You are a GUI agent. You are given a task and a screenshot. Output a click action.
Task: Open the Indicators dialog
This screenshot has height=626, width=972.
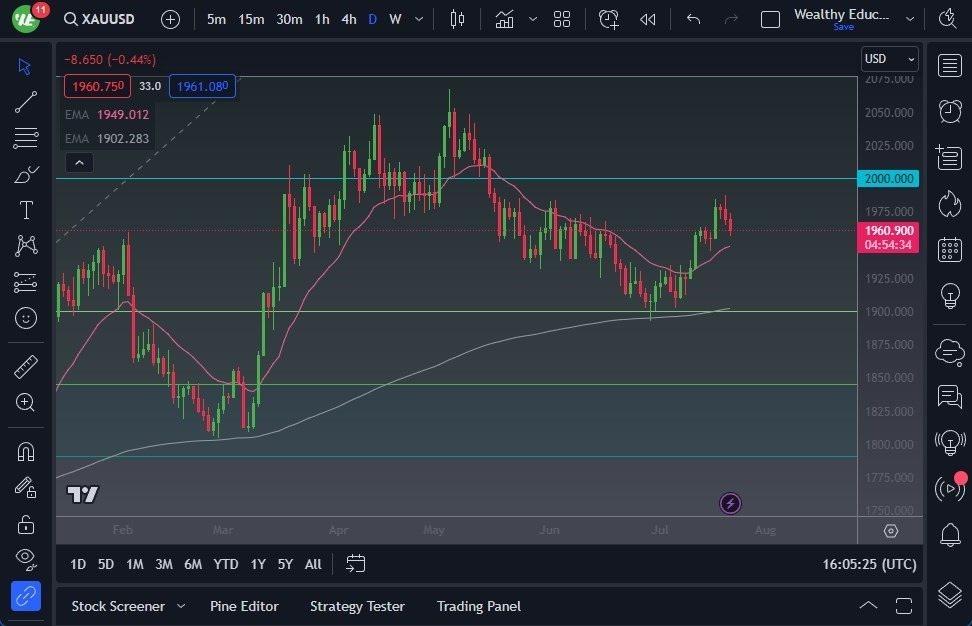point(504,18)
